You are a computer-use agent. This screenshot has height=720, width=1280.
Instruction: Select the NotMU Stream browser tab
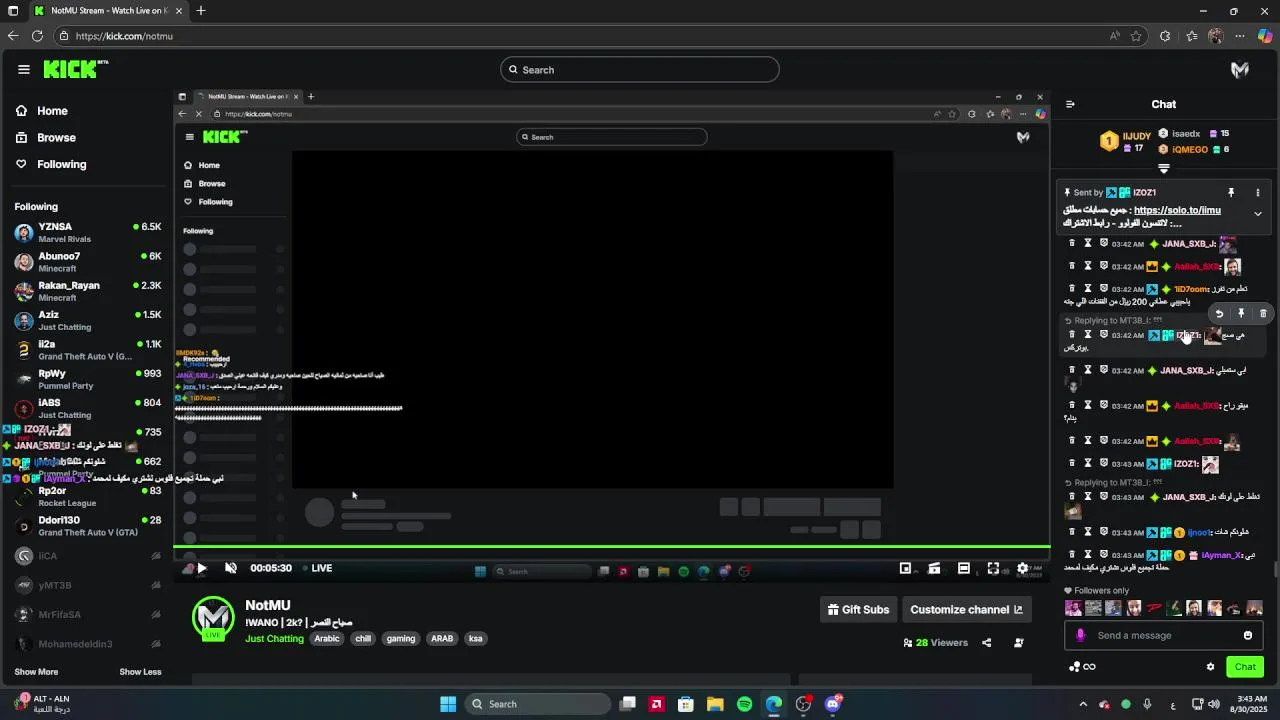(x=108, y=11)
